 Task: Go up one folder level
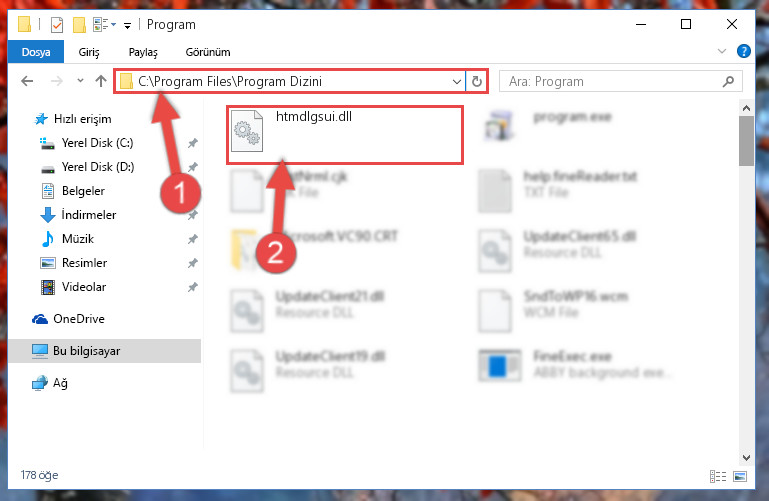[101, 81]
